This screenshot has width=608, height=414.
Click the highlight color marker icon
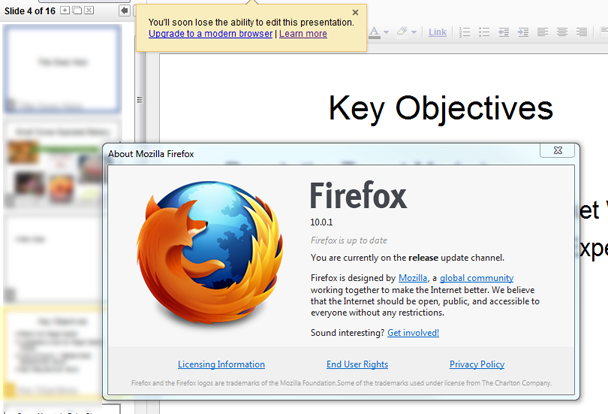[402, 32]
